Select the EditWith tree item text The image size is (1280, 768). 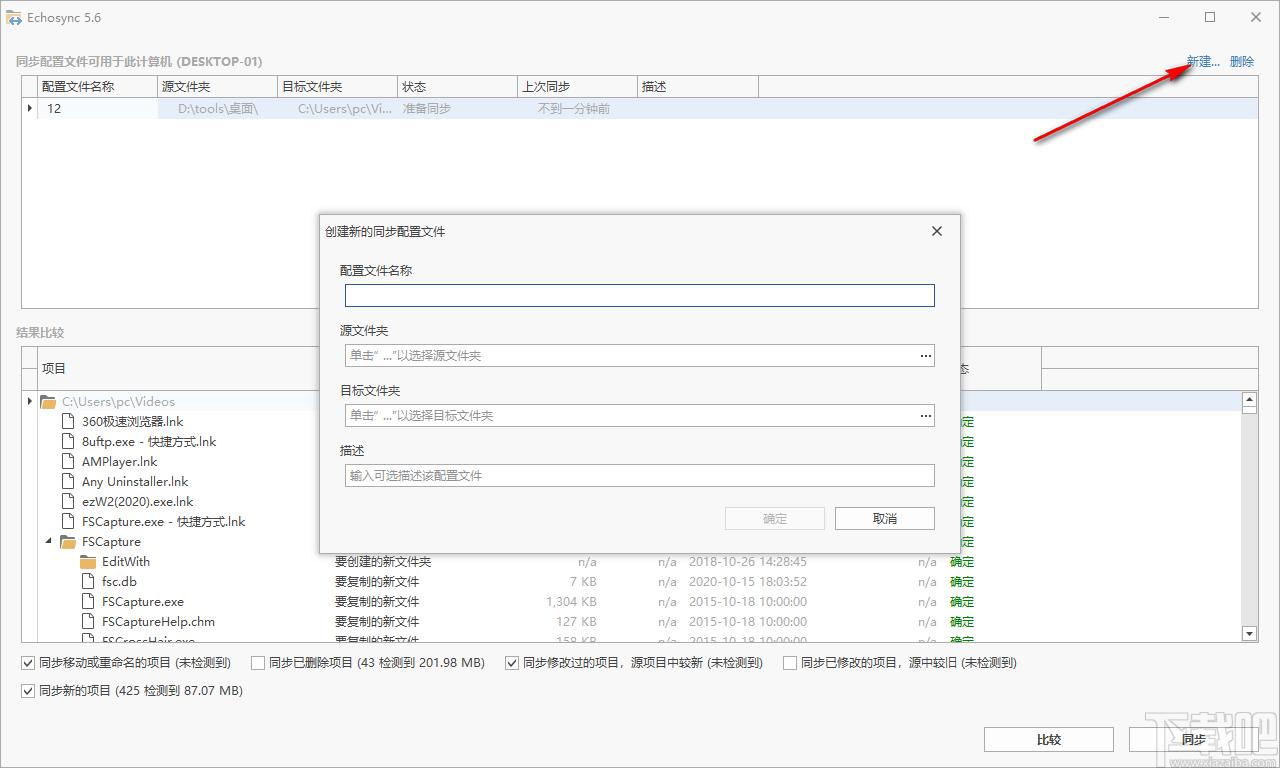(126, 561)
